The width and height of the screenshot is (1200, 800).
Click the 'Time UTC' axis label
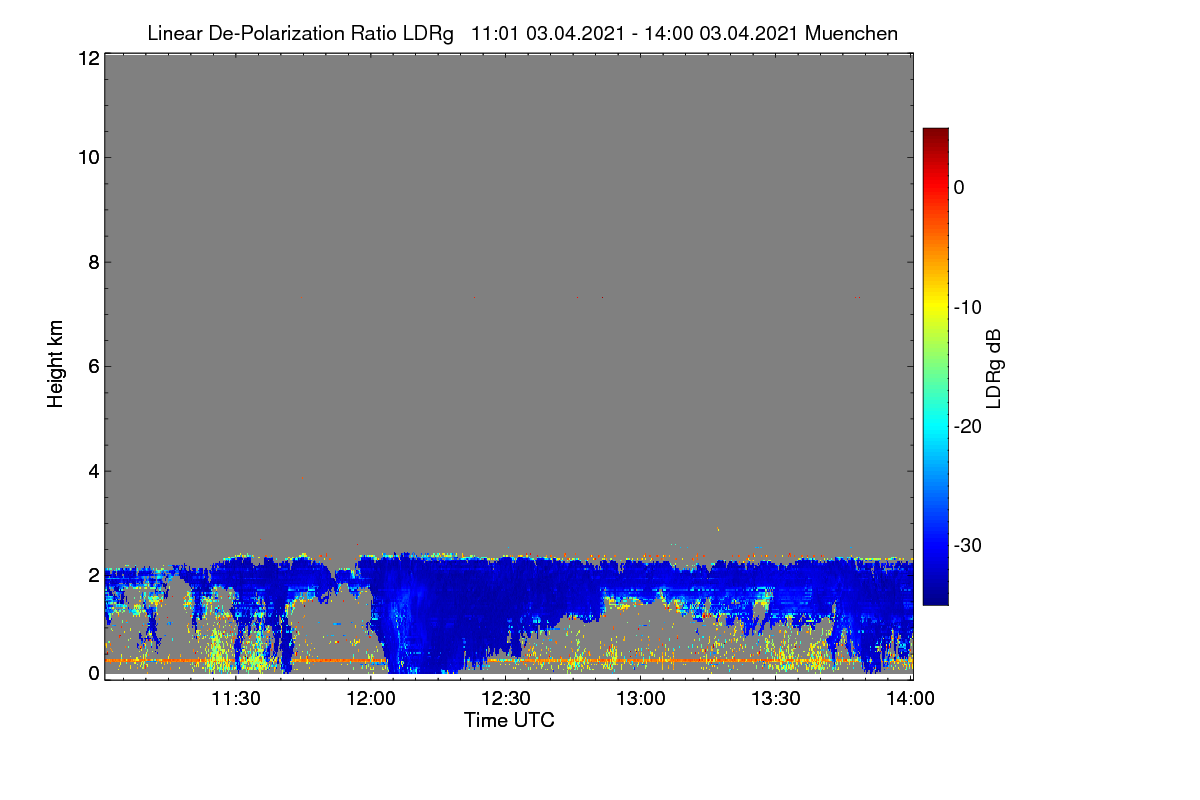[509, 720]
